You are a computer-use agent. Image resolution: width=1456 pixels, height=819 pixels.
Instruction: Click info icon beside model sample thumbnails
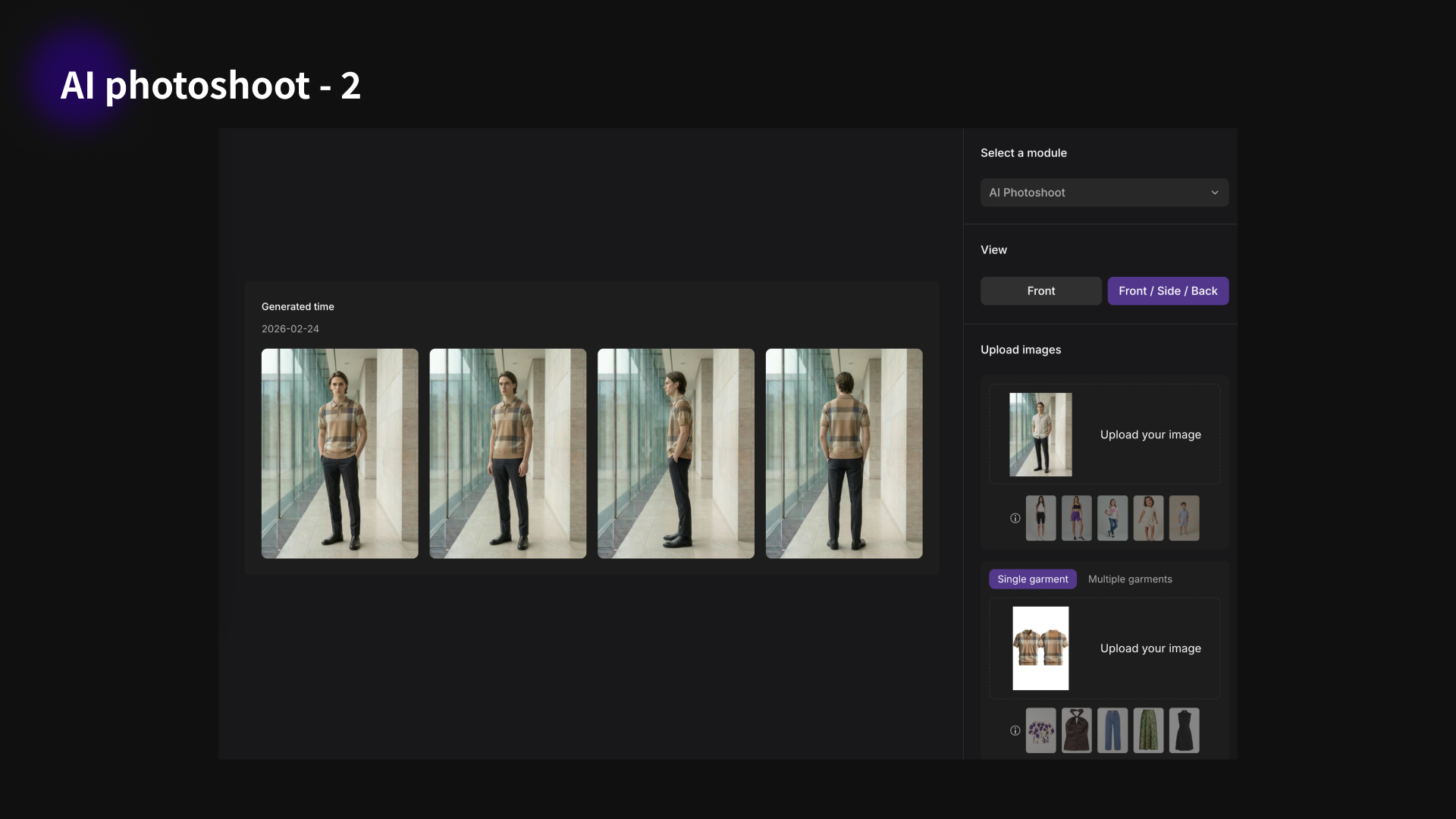tap(1015, 519)
